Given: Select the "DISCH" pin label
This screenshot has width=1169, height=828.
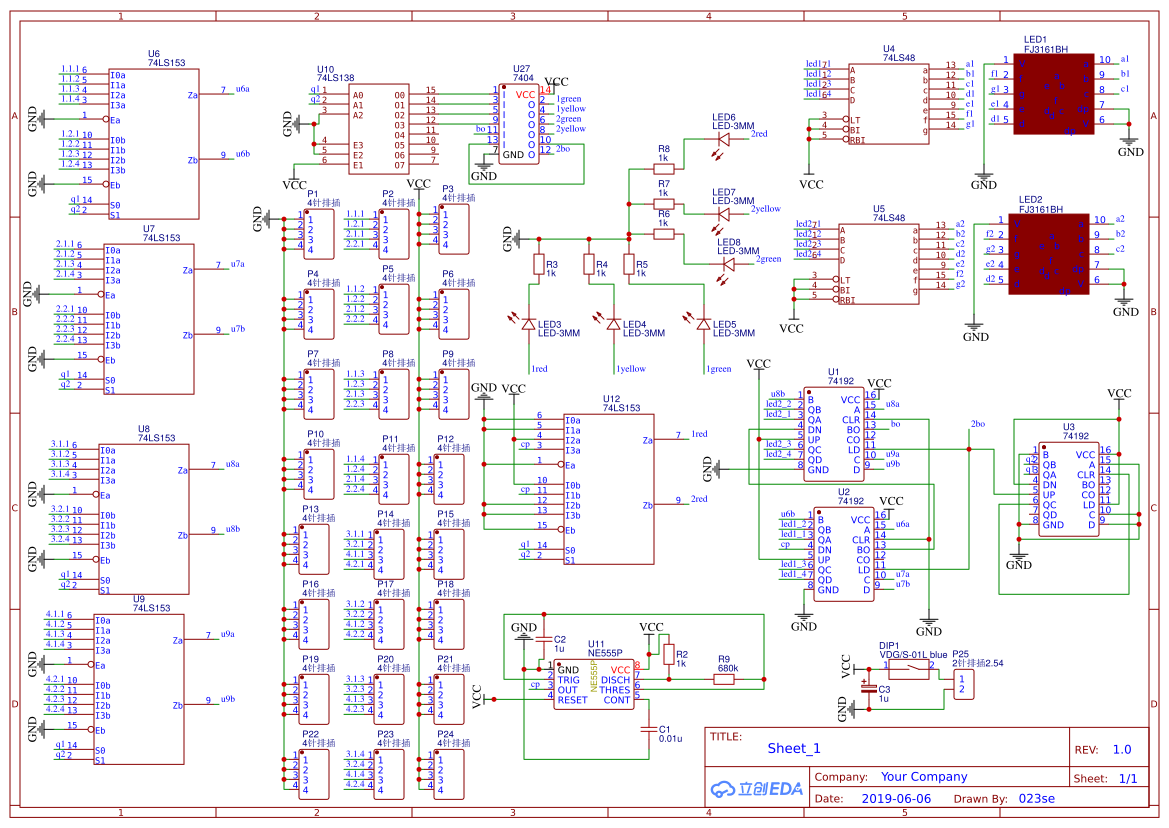Looking at the screenshot, I should point(616,680).
